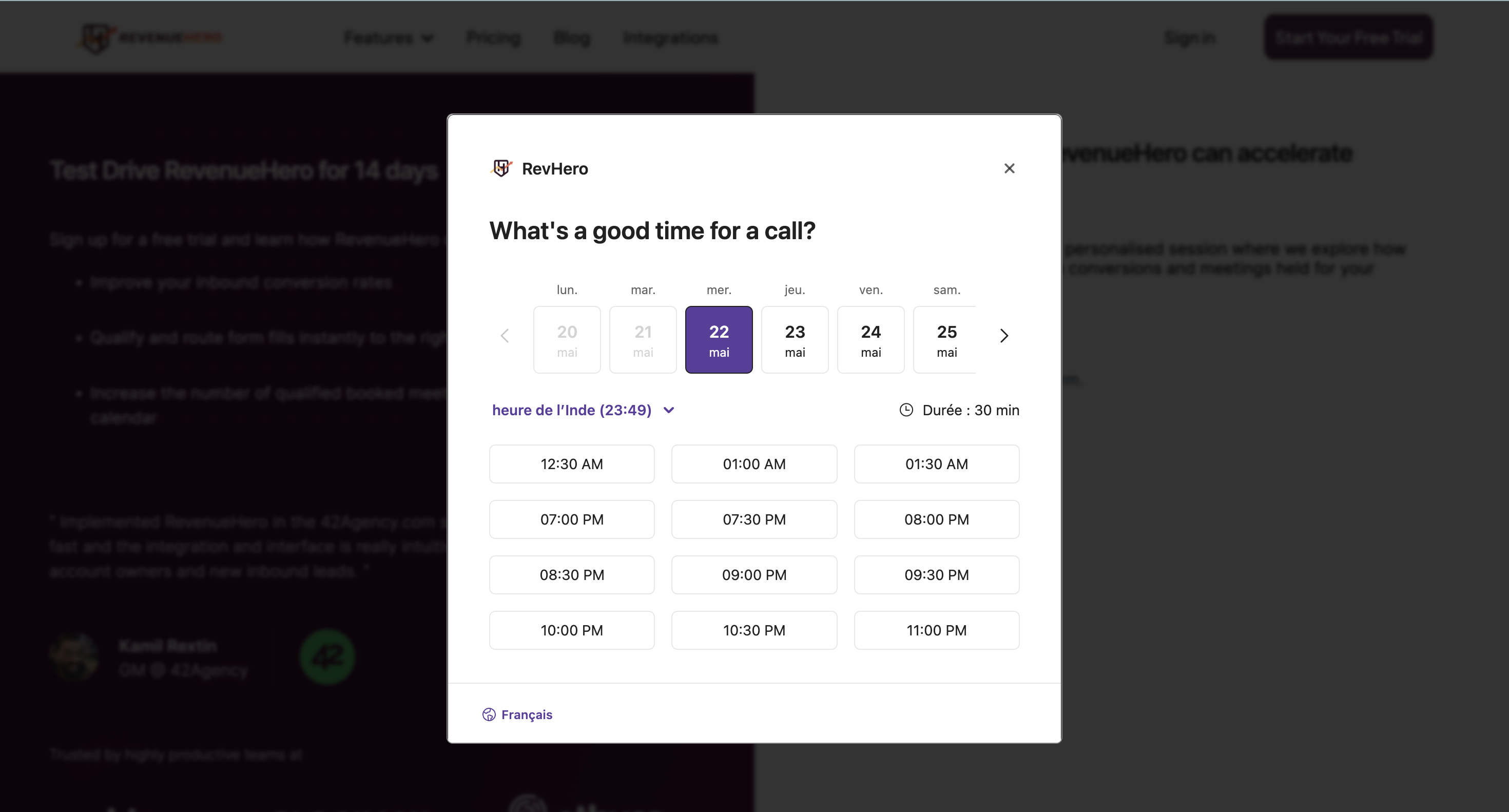Select date 21 mai
Screen dimensions: 1509x812
[643, 340]
